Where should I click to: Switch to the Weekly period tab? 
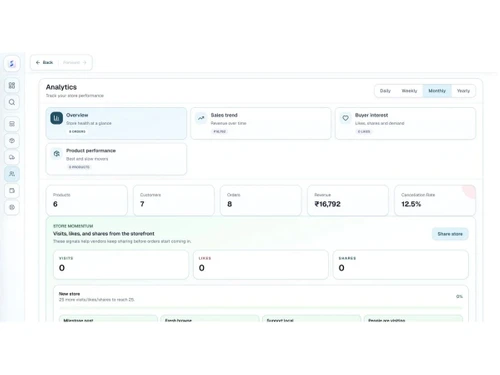(x=409, y=91)
